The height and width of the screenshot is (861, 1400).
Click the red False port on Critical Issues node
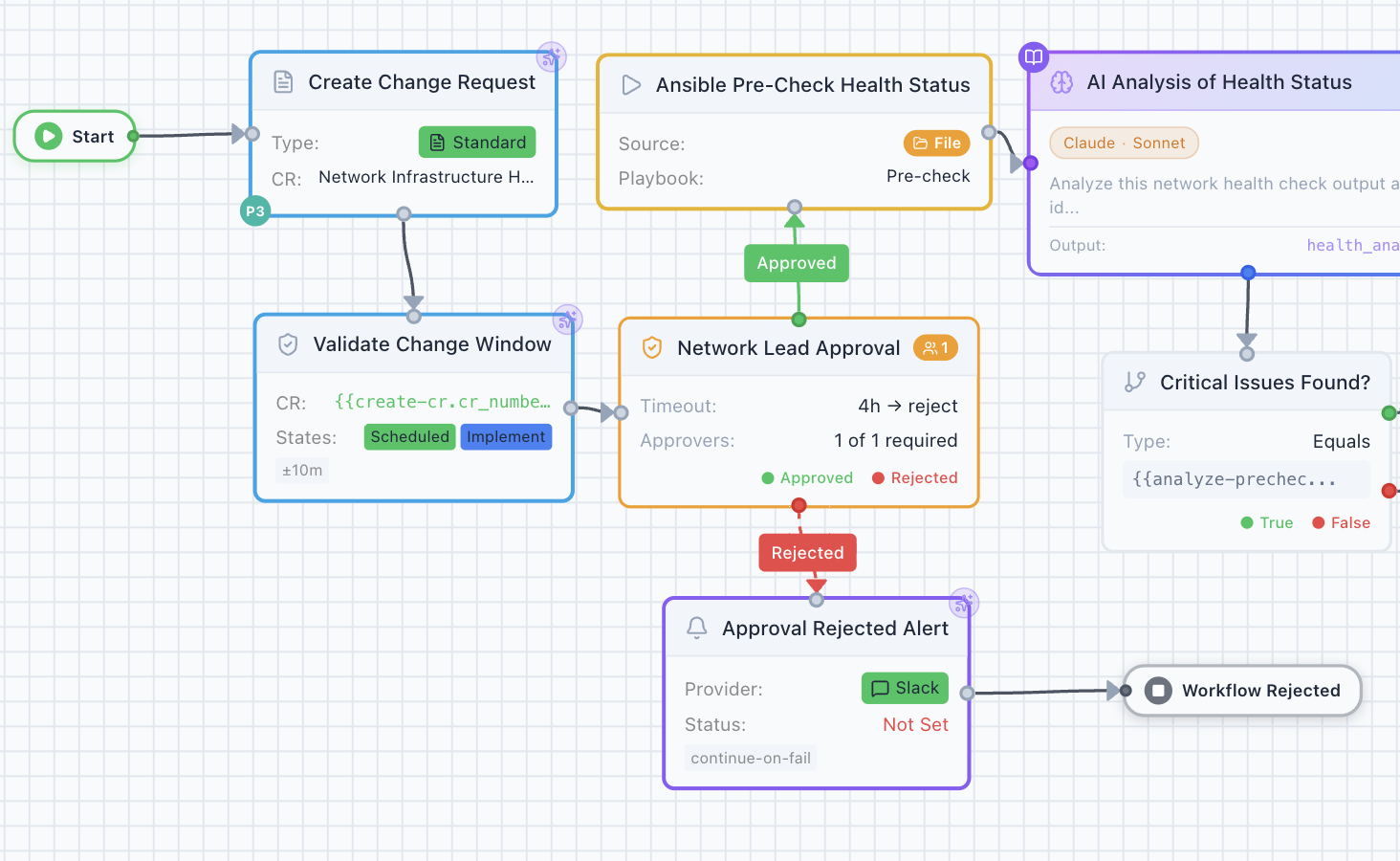(x=1389, y=491)
